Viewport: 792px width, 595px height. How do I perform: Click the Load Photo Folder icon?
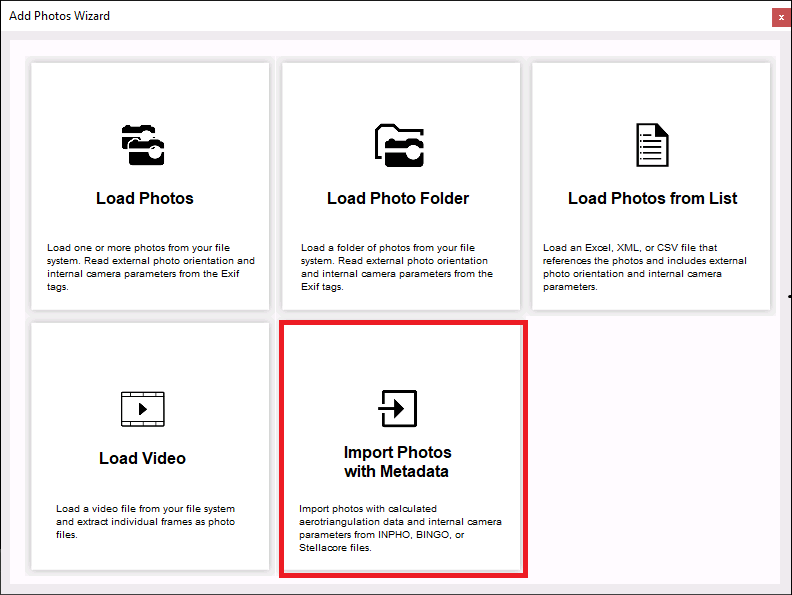(x=399, y=145)
